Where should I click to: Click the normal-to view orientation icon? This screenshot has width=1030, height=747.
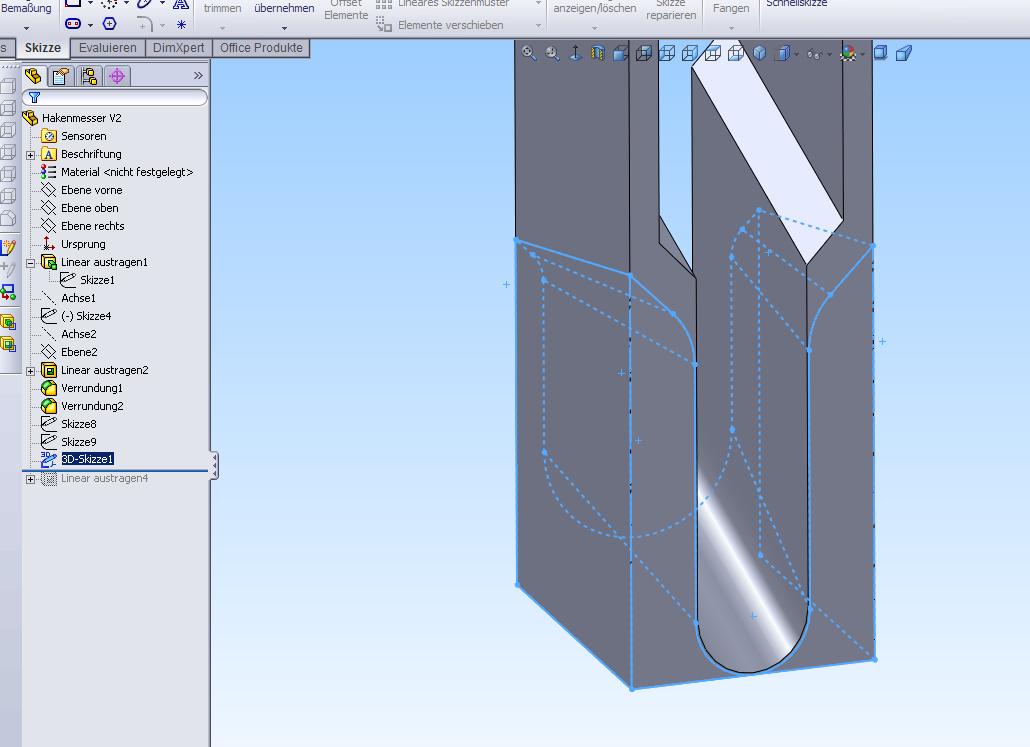(x=575, y=53)
